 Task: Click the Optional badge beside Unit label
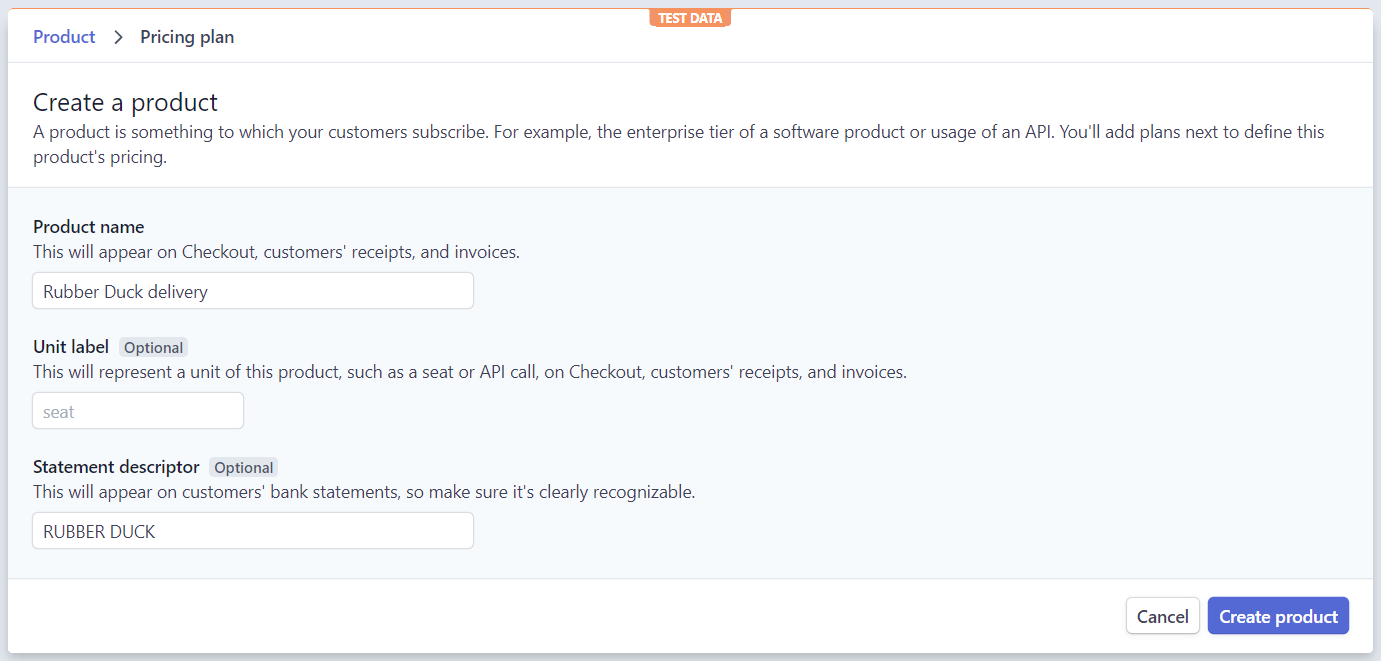point(153,347)
